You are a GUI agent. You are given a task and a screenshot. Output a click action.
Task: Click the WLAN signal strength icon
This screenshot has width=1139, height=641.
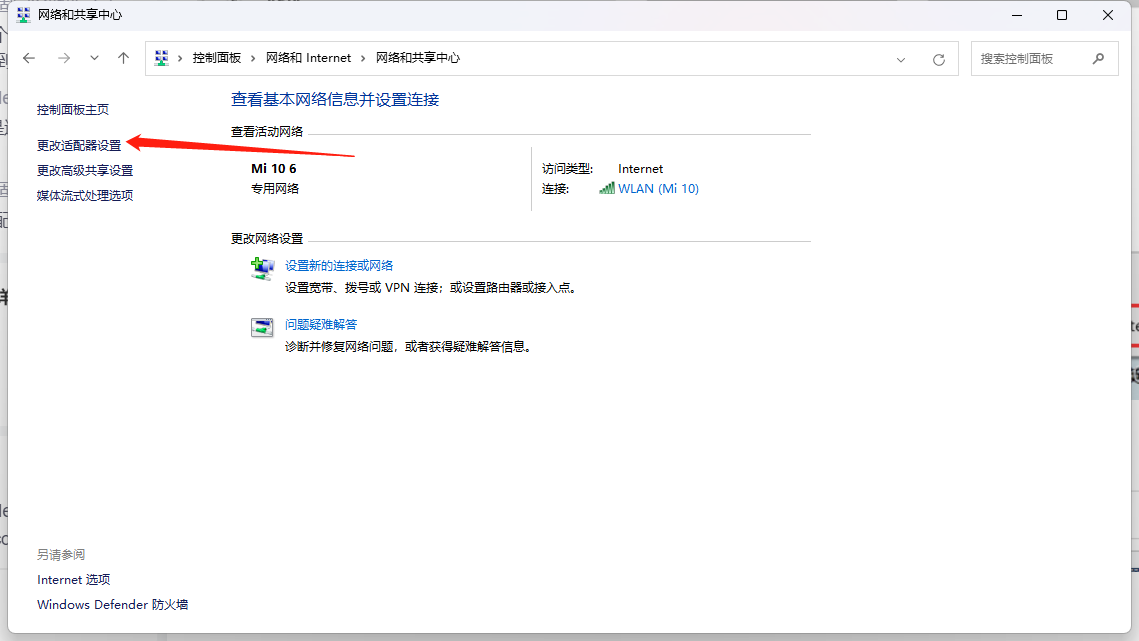[x=607, y=188]
